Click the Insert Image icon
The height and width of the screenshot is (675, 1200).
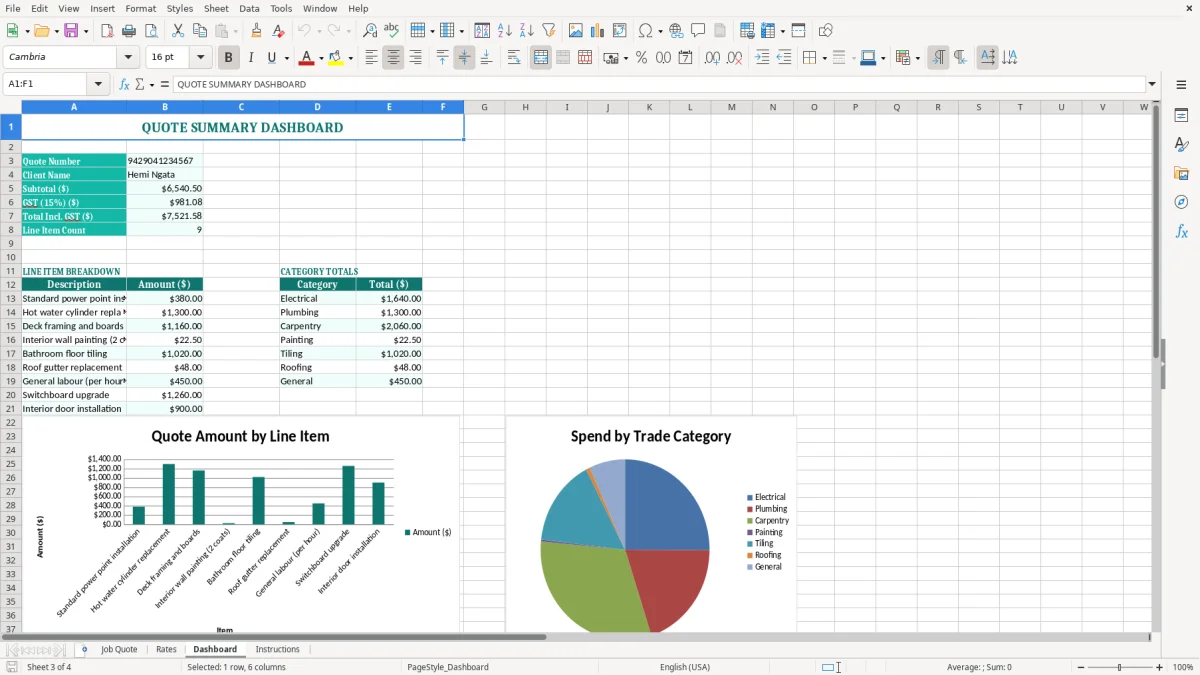tap(576, 31)
